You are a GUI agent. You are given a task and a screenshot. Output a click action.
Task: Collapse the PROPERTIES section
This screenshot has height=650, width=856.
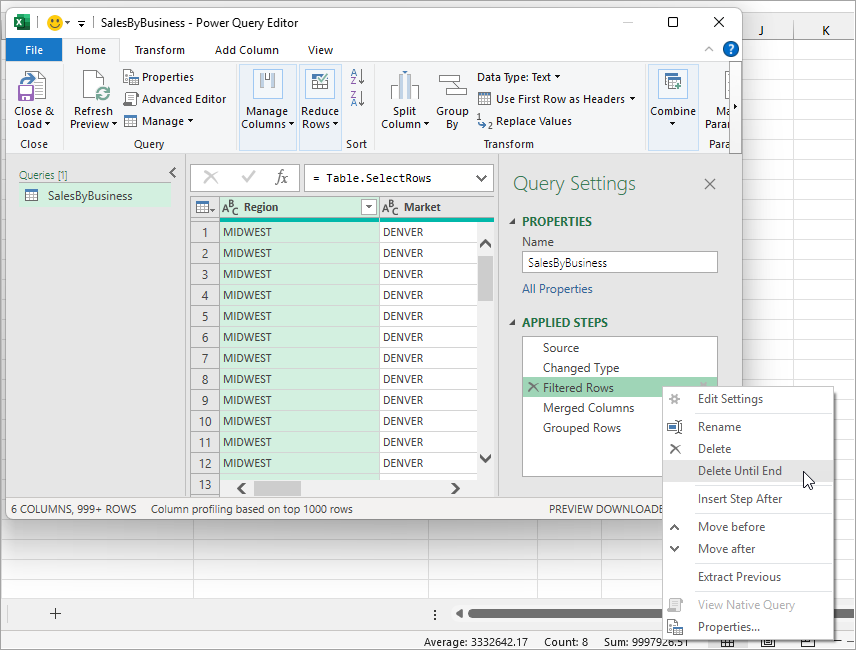coord(512,222)
